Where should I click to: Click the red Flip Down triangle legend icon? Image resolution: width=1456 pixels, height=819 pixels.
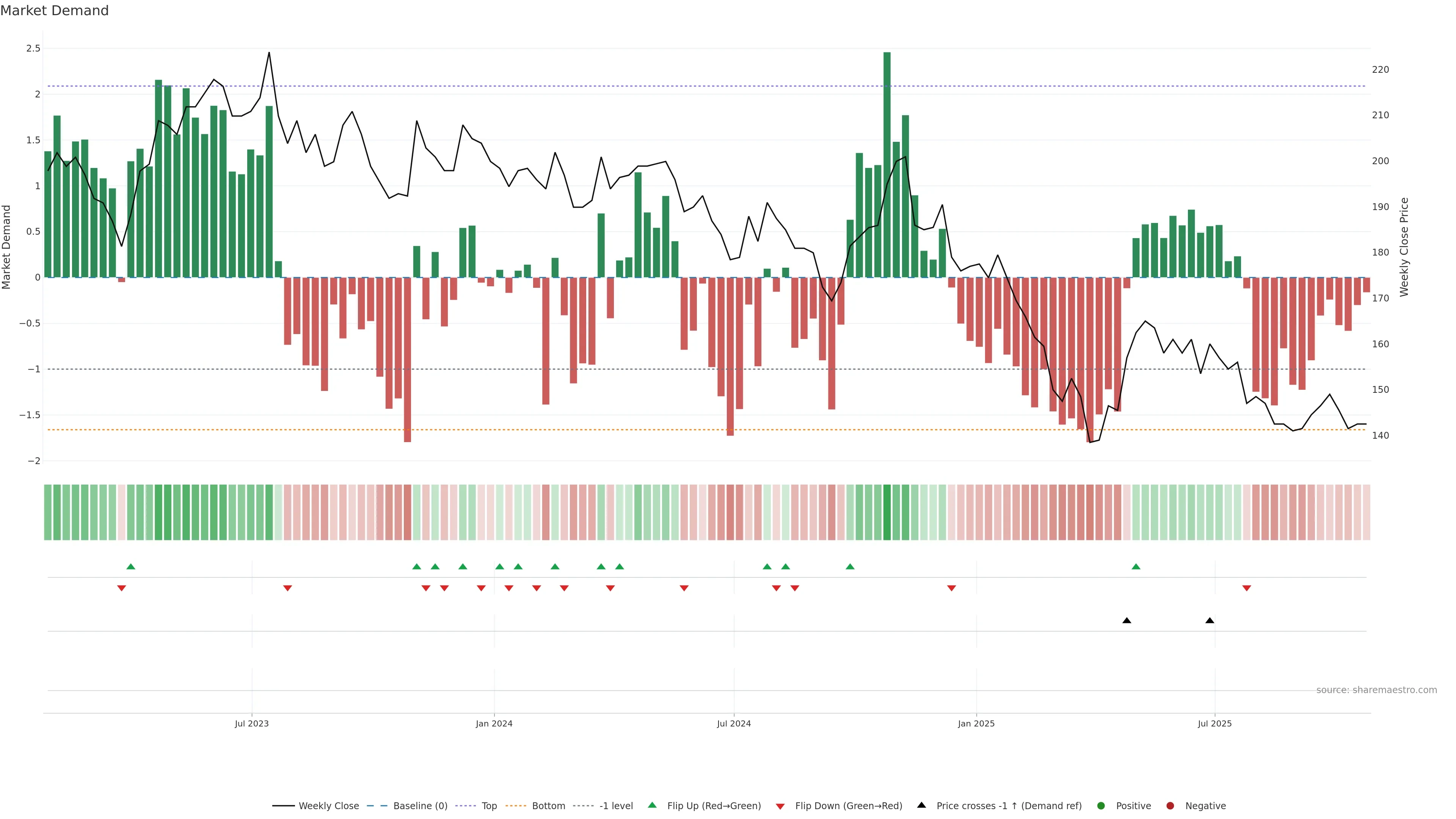[780, 806]
